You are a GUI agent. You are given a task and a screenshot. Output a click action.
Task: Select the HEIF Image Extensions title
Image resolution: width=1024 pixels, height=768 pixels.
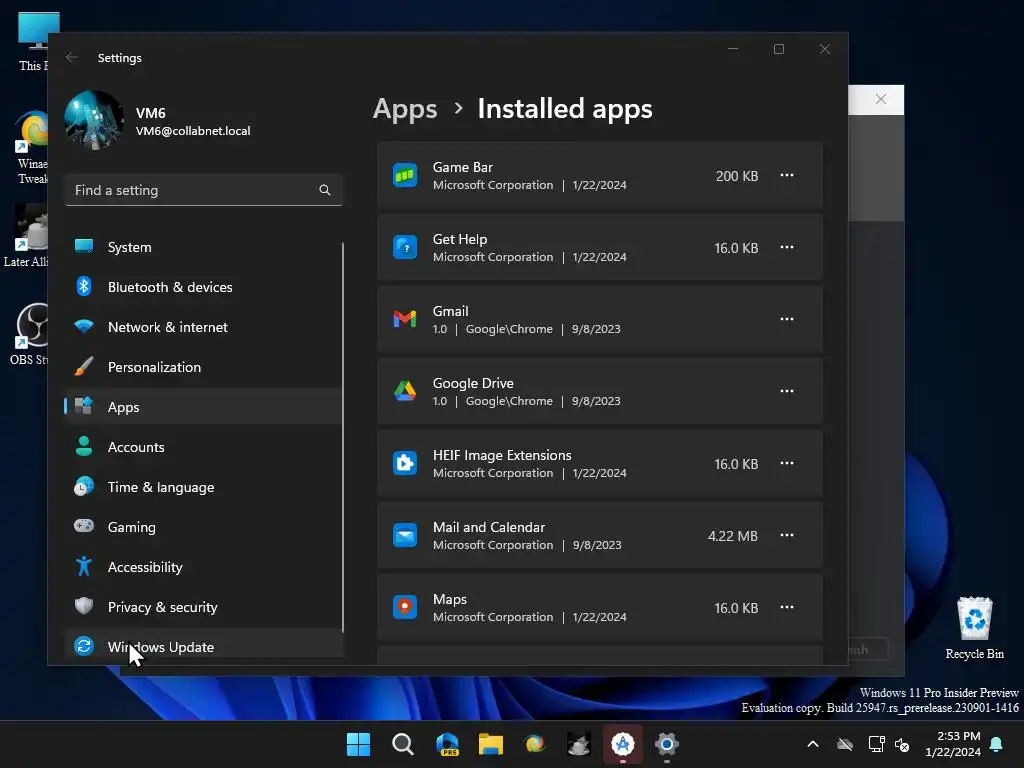tap(502, 455)
